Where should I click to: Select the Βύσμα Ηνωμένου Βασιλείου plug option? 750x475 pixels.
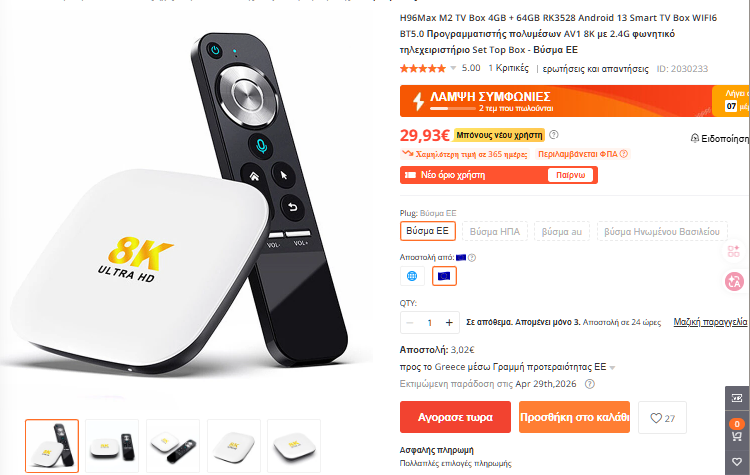[662, 231]
